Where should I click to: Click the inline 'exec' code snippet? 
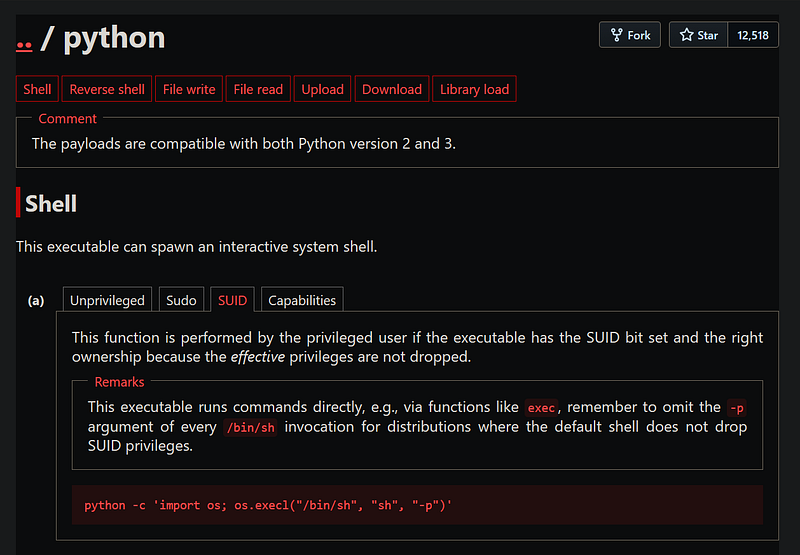tap(542, 407)
